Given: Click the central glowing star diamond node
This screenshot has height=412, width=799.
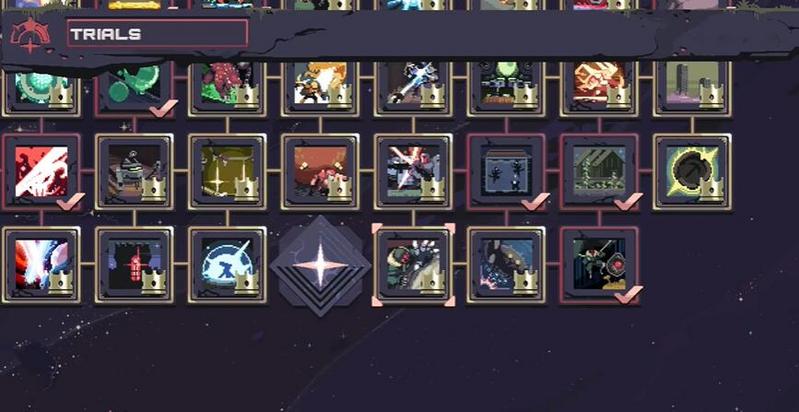Looking at the screenshot, I should point(320,266).
